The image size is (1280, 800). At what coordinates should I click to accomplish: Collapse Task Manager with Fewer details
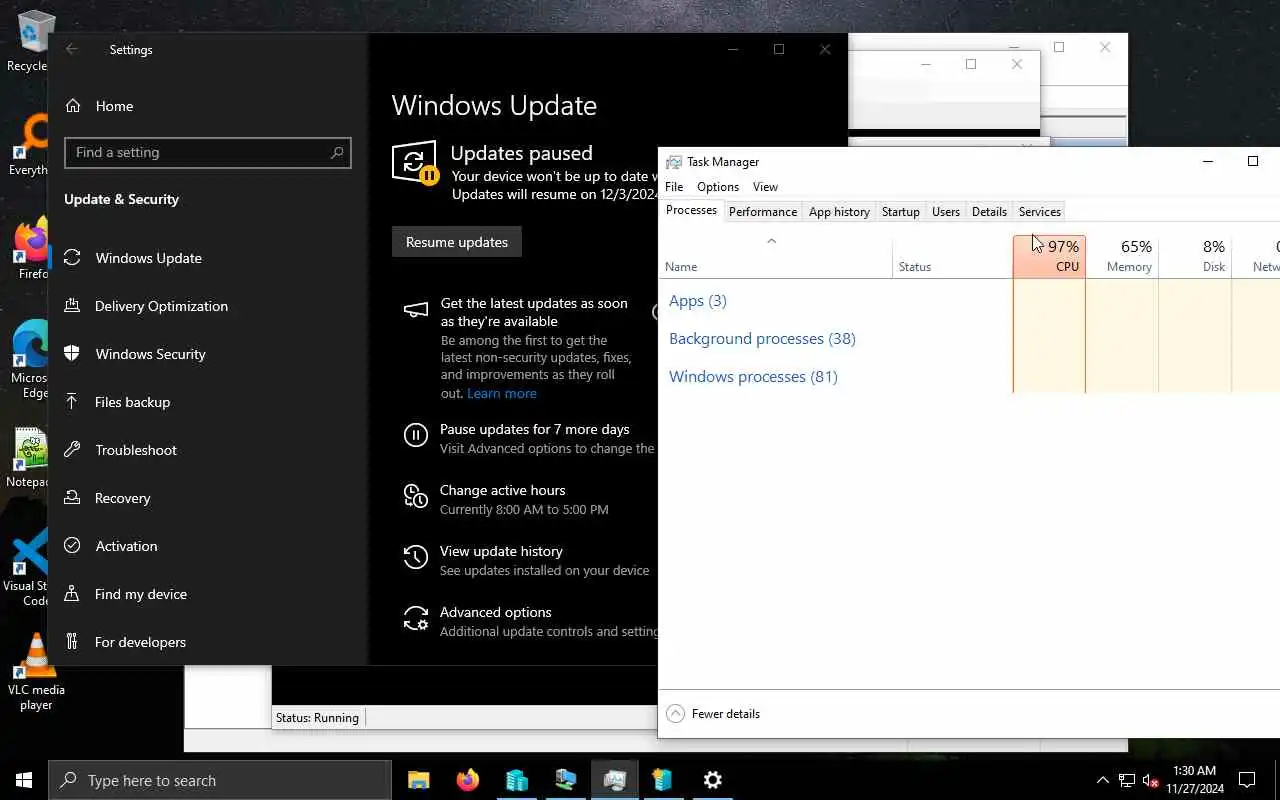pos(714,714)
